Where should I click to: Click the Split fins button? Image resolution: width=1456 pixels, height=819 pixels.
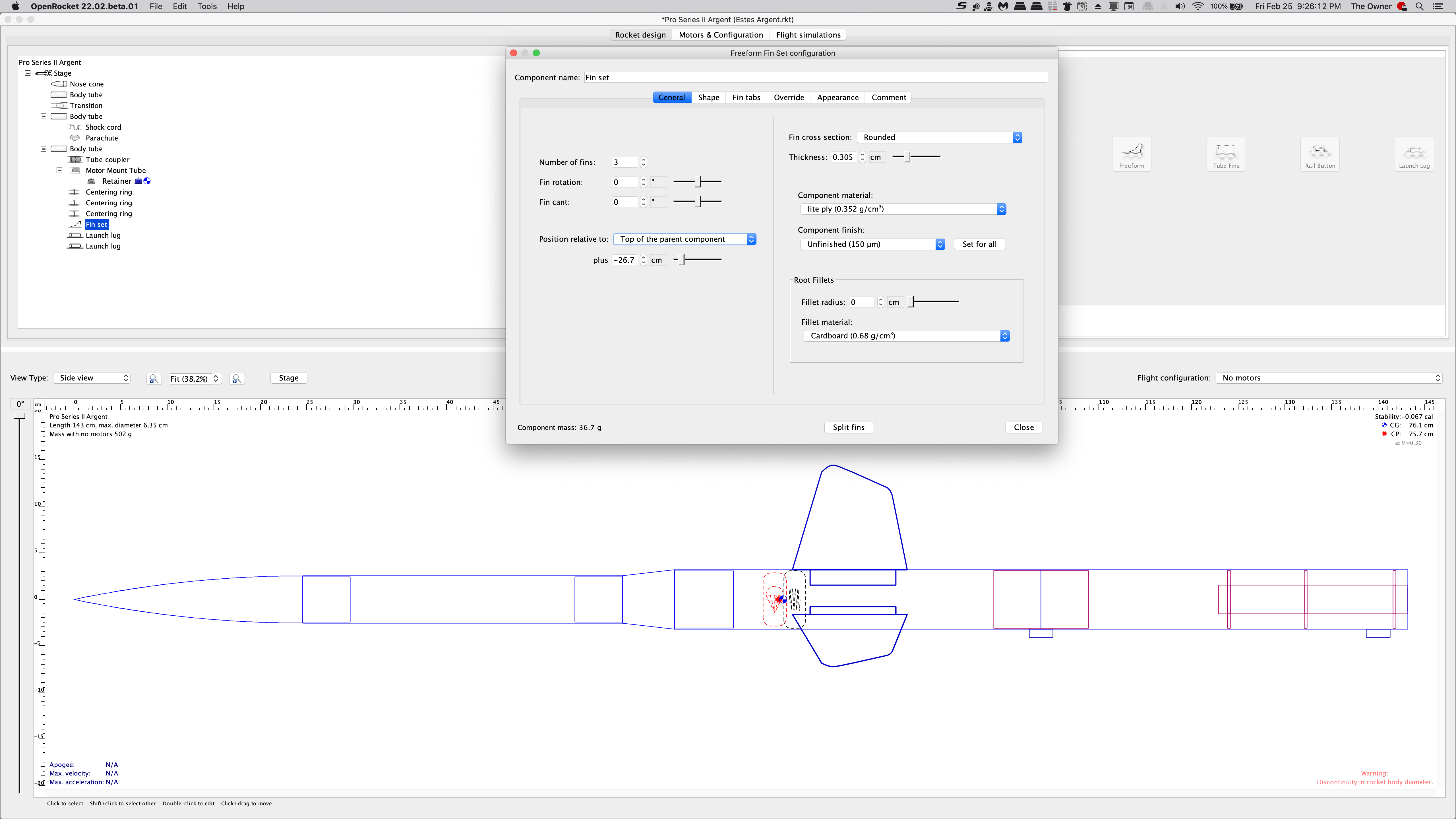[849, 427]
